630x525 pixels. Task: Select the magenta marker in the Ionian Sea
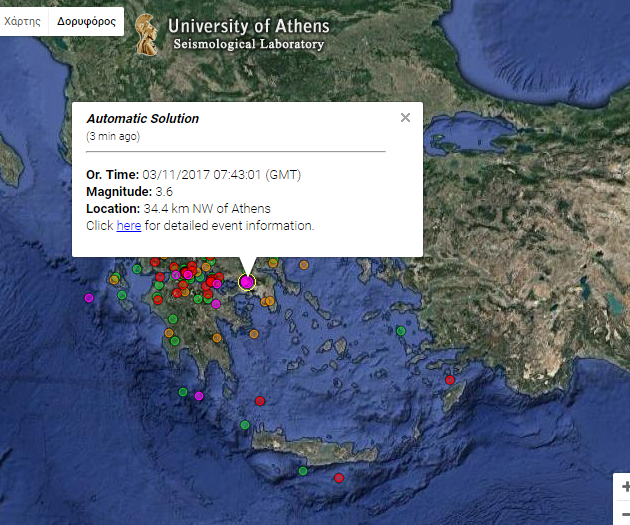pos(89,298)
